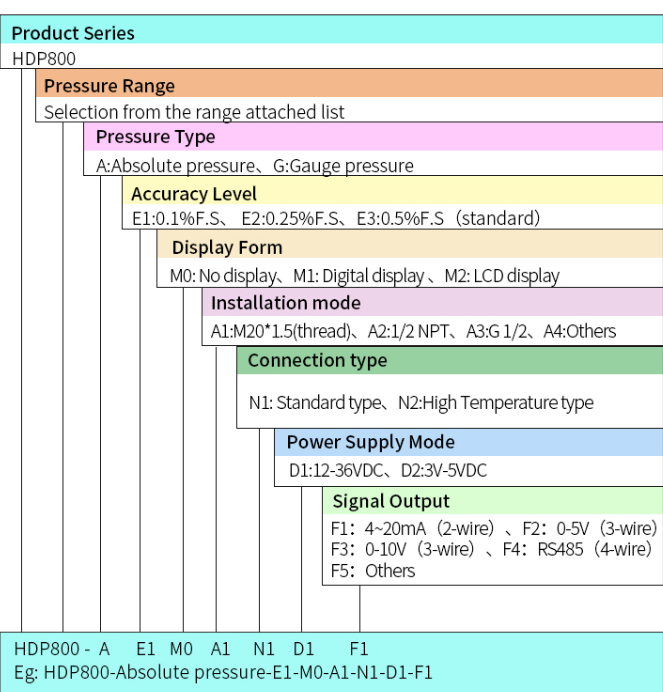Click the 'F5: Others' signal option
The width and height of the screenshot is (663, 692).
(373, 571)
